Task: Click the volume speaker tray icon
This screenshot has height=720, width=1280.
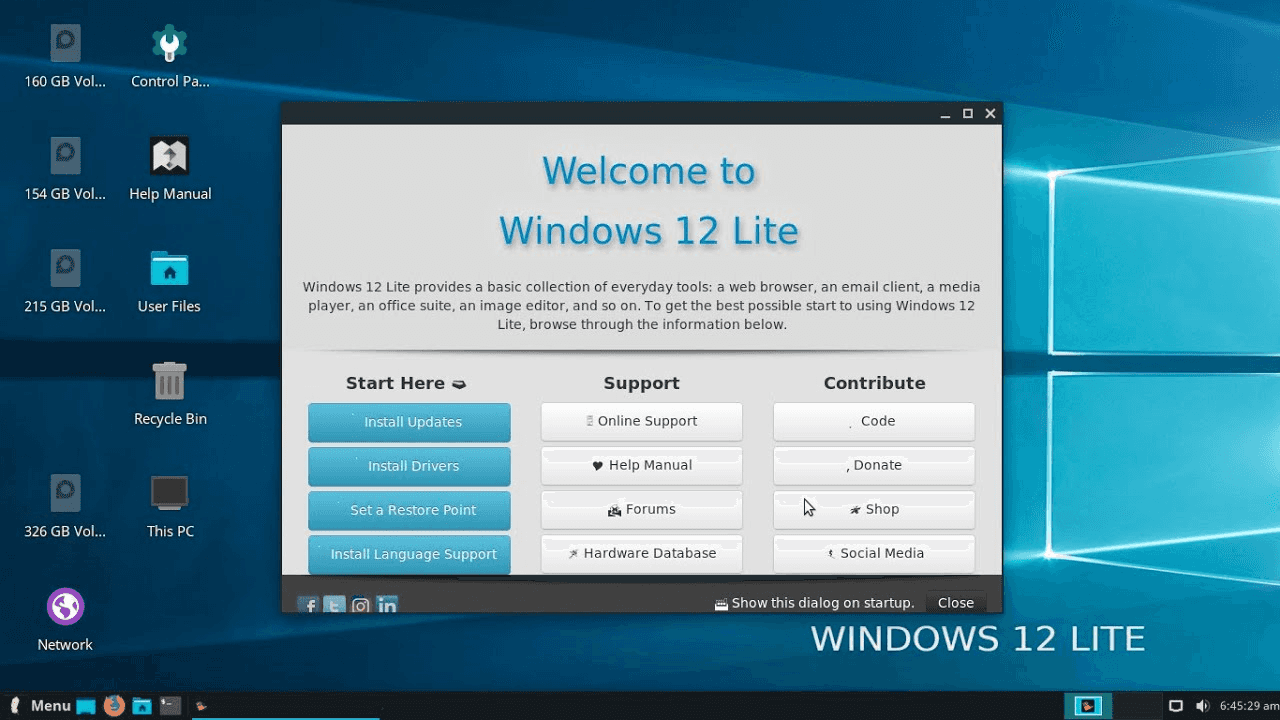Action: 1202,706
